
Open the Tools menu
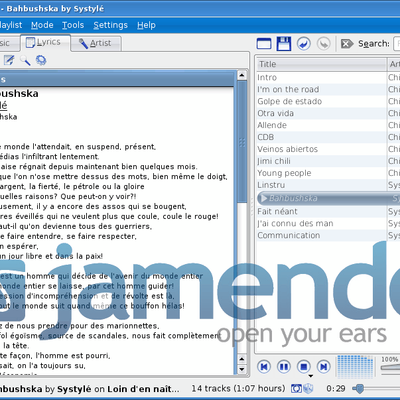click(73, 25)
